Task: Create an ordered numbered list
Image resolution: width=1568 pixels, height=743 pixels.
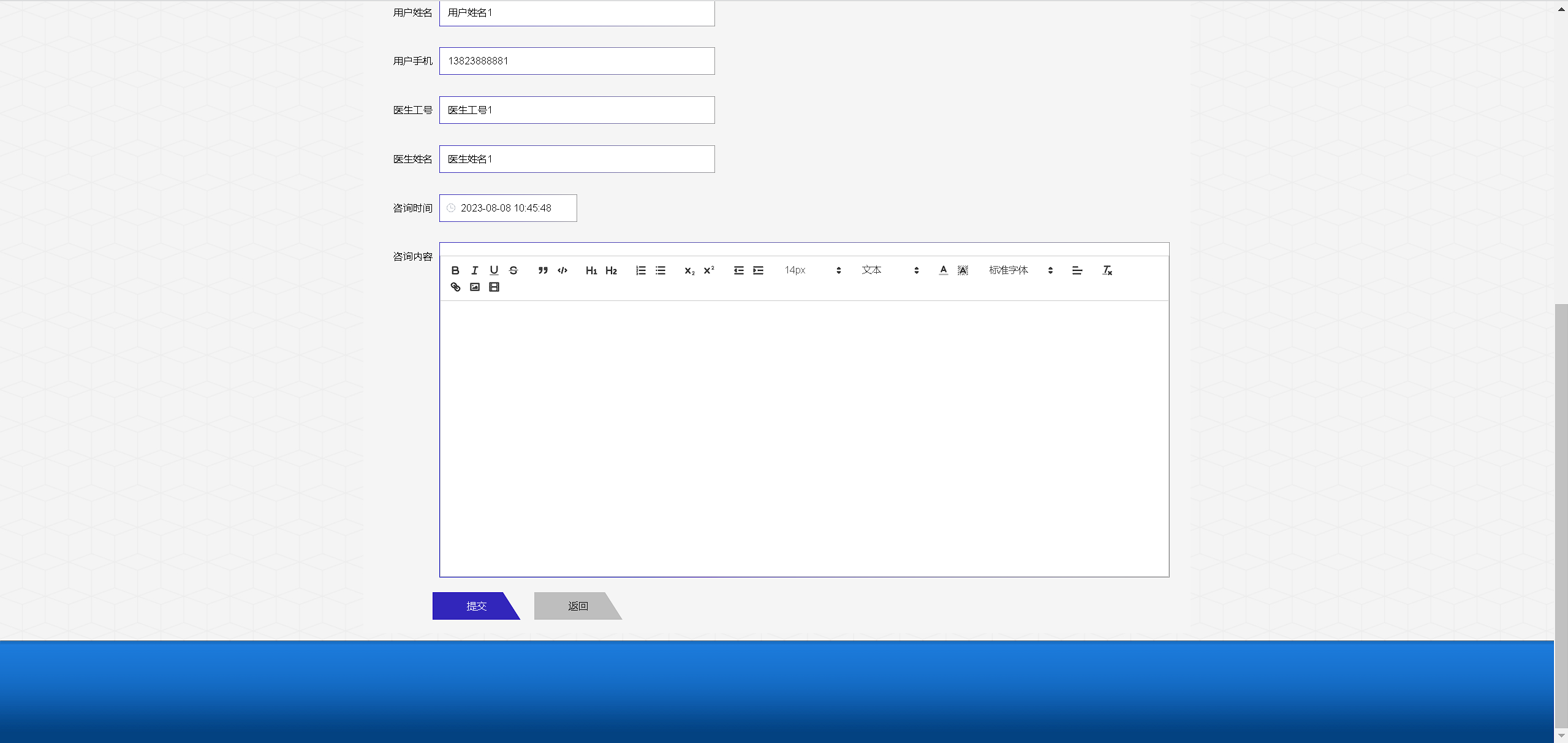Action: (x=641, y=270)
